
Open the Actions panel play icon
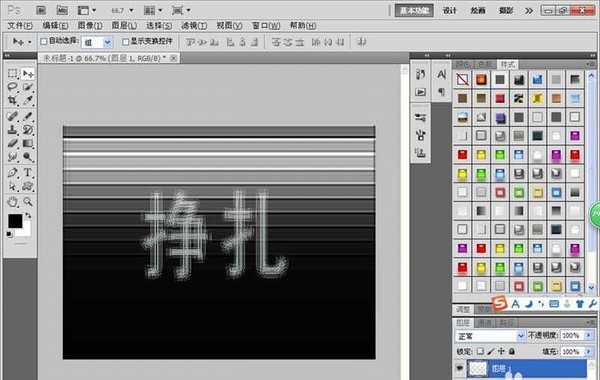coord(420,92)
